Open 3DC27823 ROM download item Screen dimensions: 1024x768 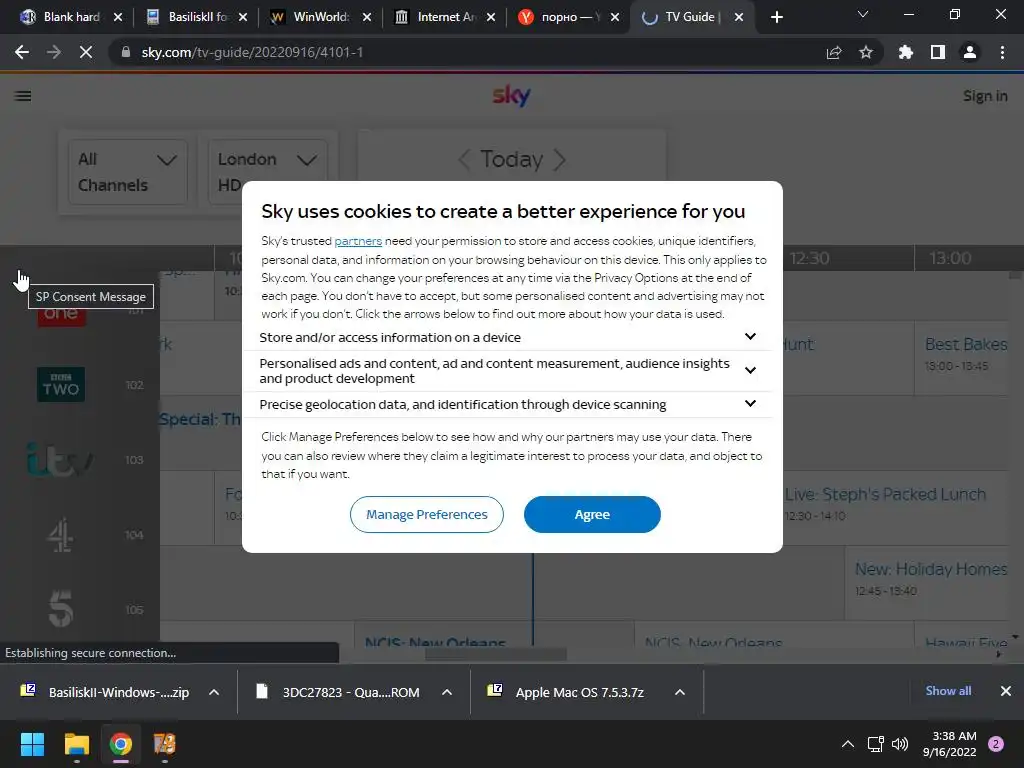click(x=338, y=692)
